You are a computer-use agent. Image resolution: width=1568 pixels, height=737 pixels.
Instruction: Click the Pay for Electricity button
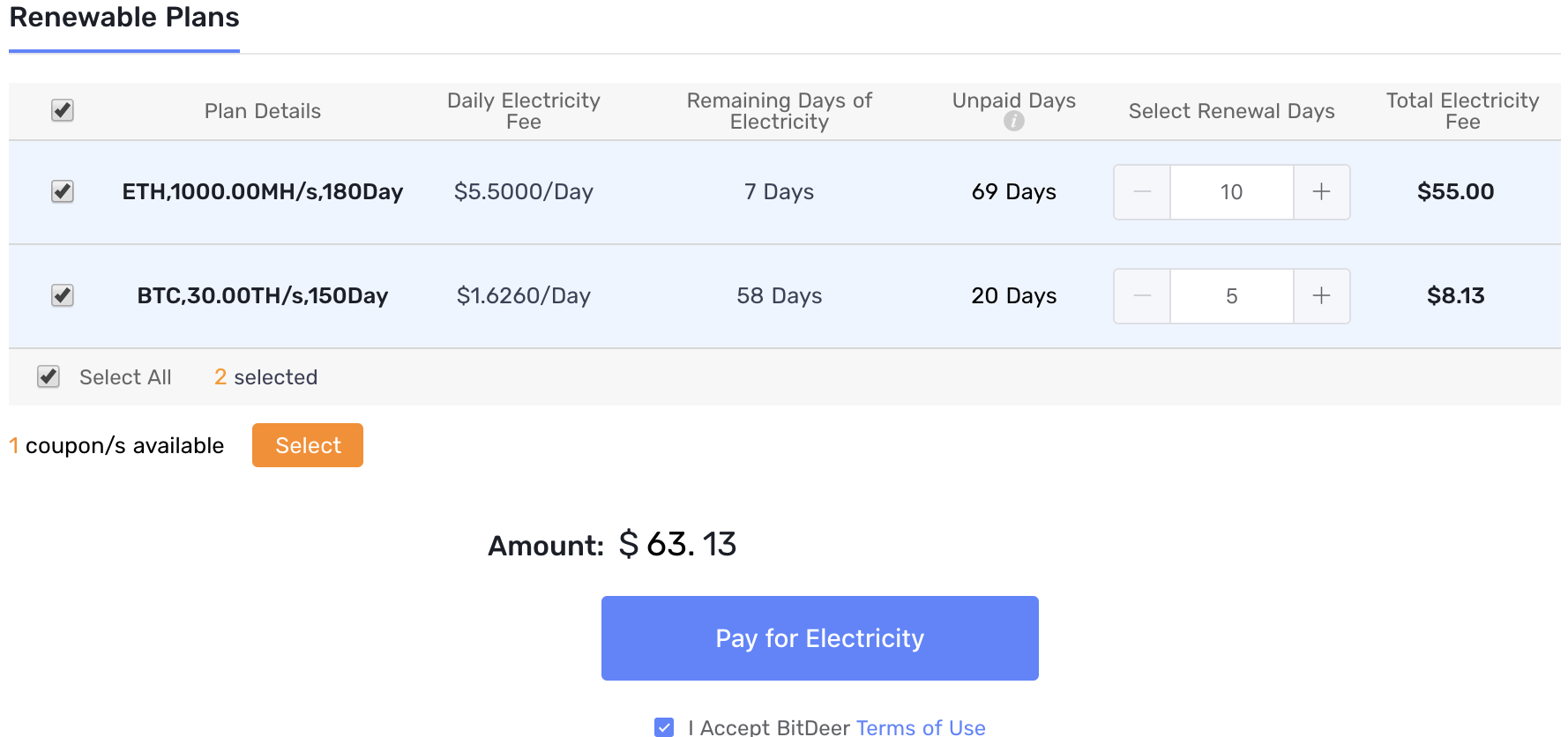pyautogui.click(x=820, y=638)
